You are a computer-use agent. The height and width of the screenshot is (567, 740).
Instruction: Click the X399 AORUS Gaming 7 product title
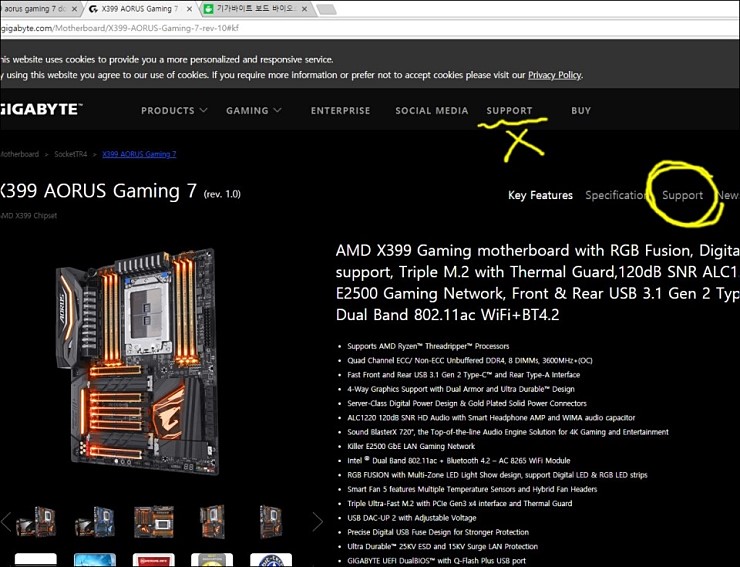tap(120, 191)
